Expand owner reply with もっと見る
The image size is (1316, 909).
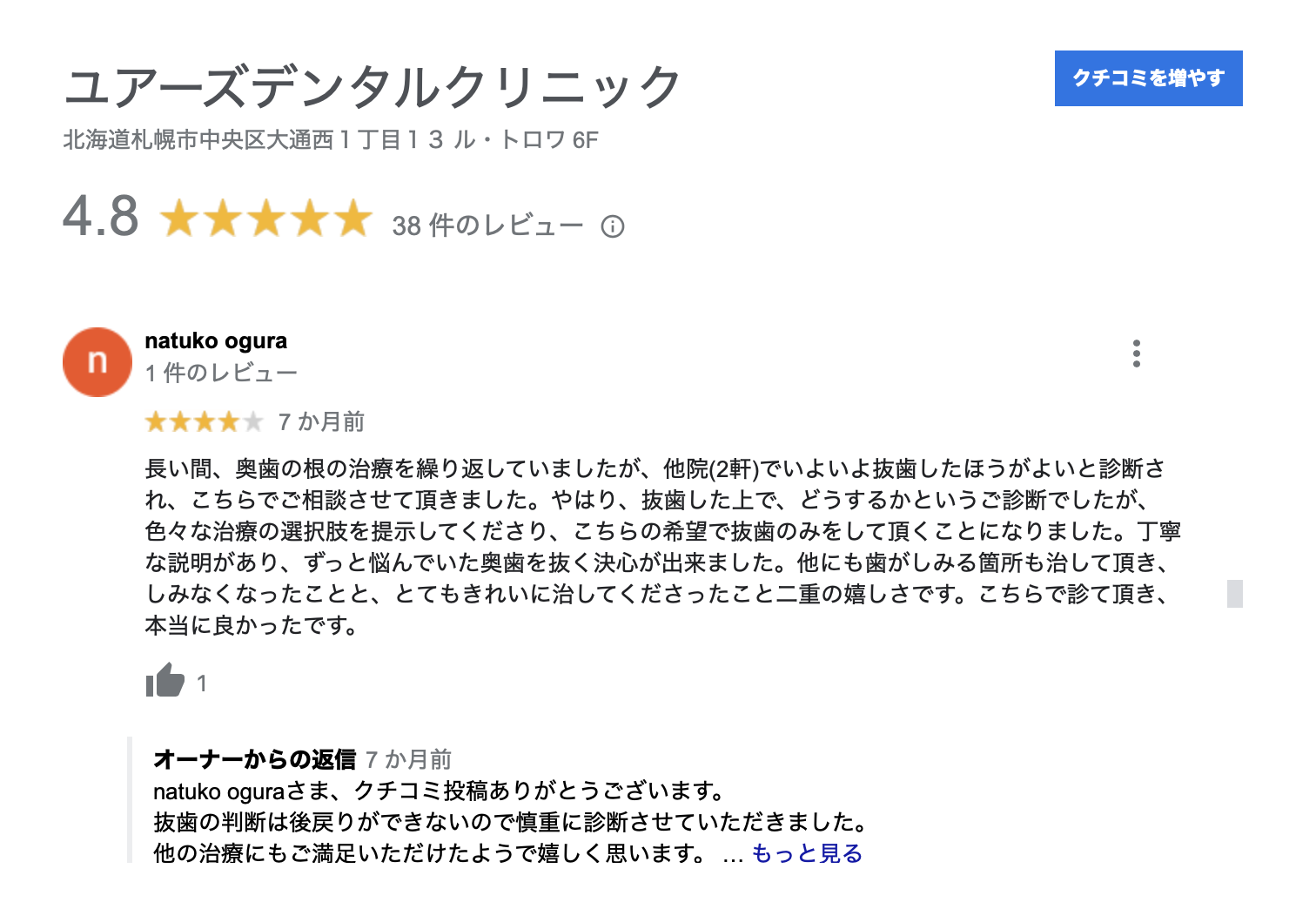tap(807, 853)
